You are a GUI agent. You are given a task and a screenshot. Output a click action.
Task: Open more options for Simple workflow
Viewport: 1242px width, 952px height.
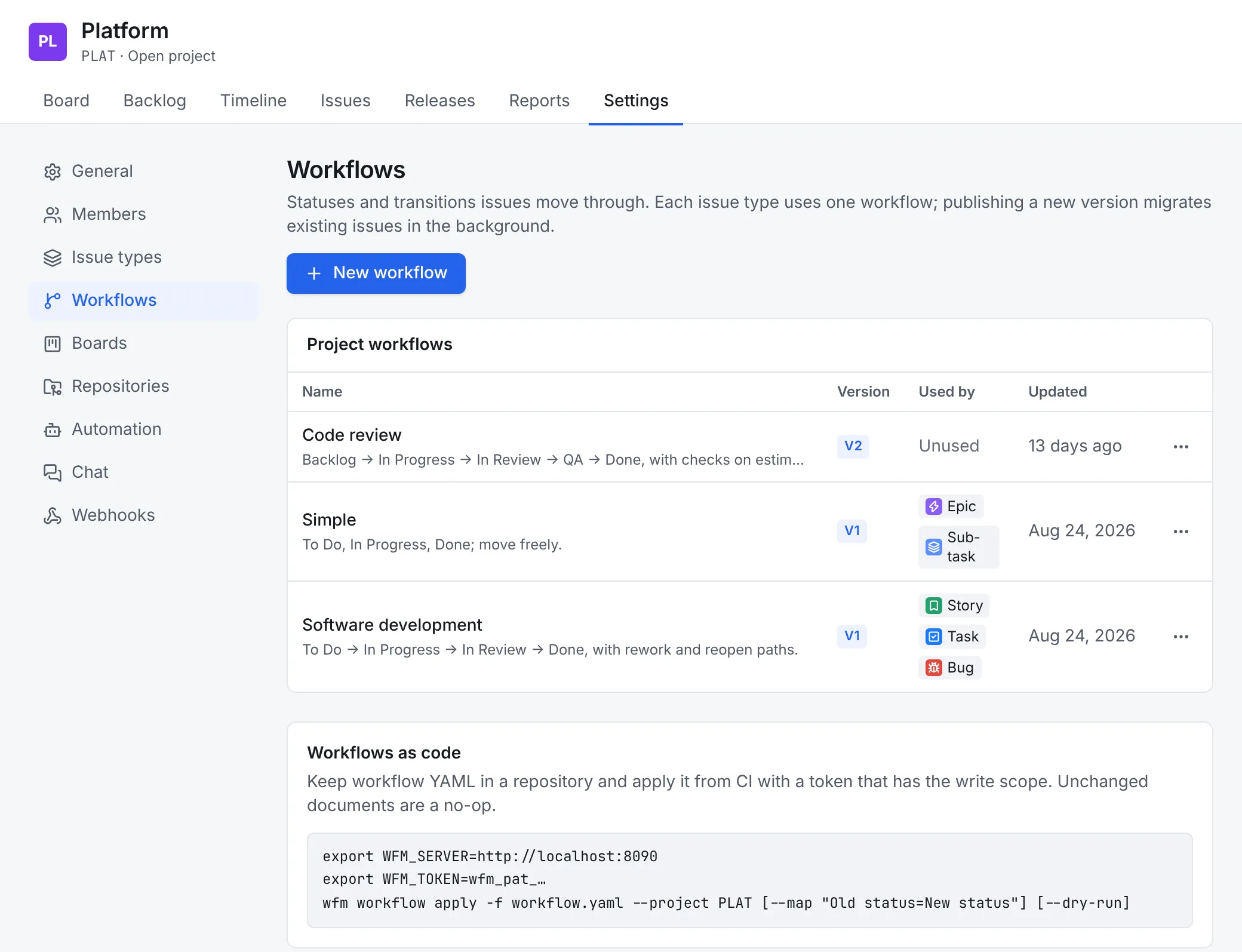point(1181,532)
